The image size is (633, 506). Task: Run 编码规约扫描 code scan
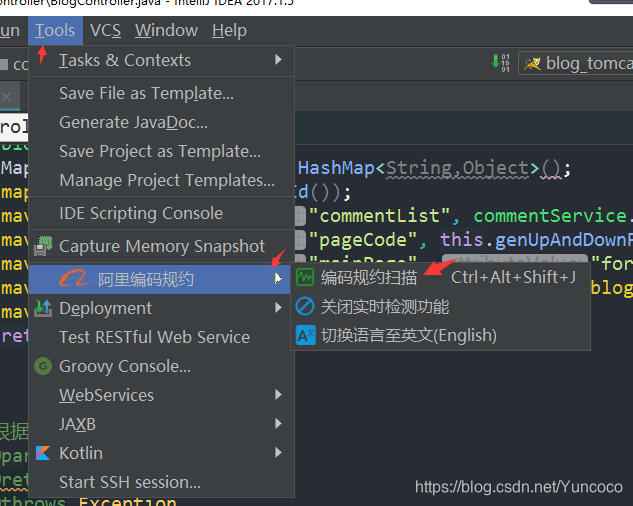[440, 277]
